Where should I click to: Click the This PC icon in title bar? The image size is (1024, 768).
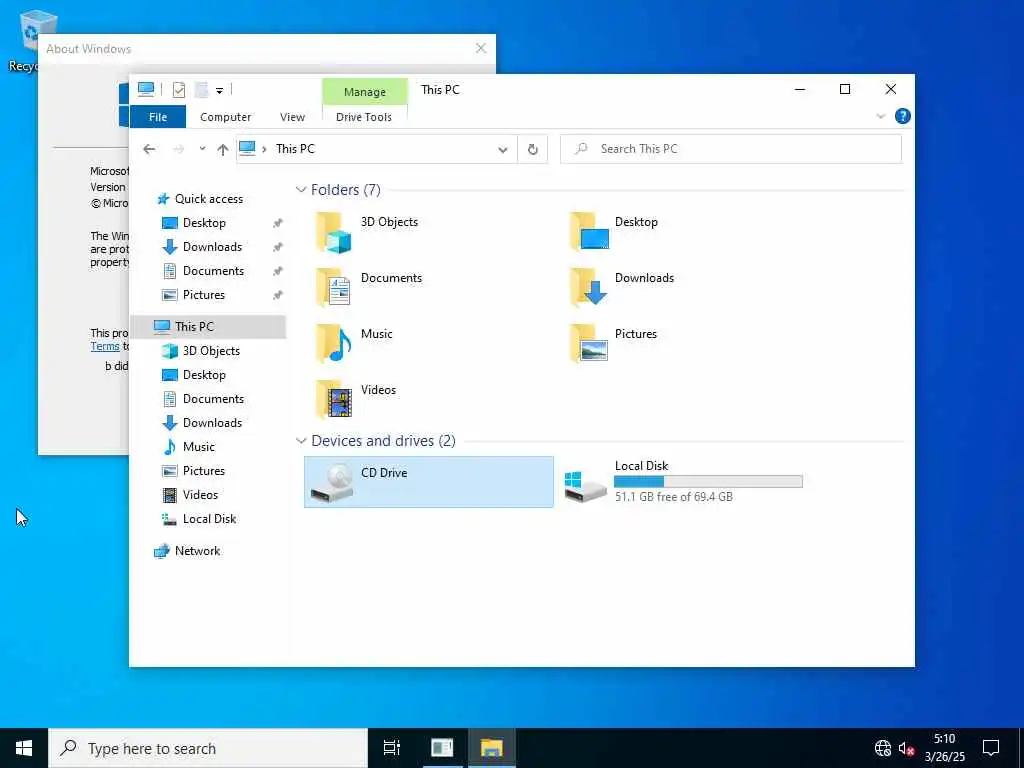click(x=146, y=89)
